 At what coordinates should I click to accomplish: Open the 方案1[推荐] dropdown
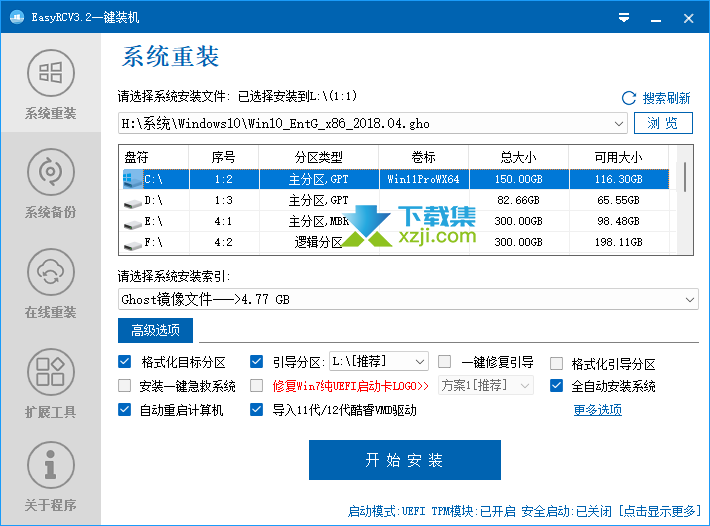click(x=486, y=385)
